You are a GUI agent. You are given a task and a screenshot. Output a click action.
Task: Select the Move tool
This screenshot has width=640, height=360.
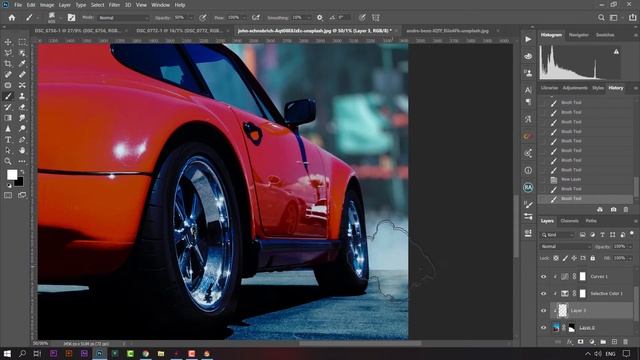[x=8, y=42]
